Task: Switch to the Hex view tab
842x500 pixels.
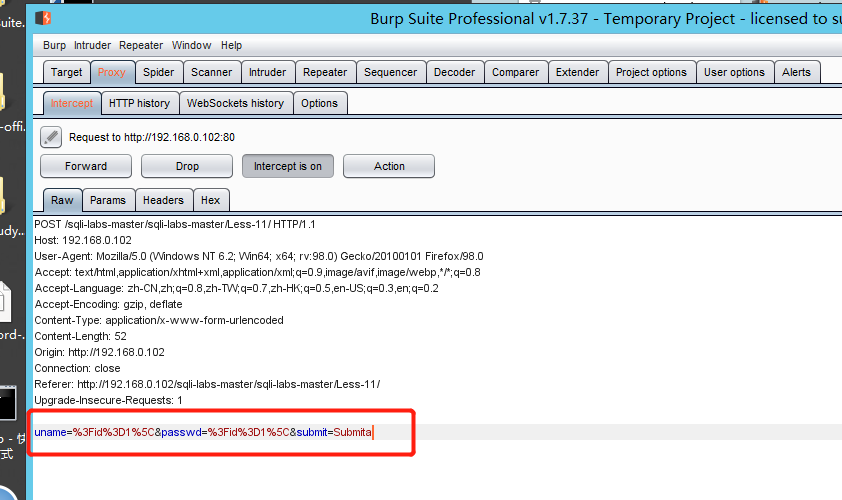Action: click(210, 200)
